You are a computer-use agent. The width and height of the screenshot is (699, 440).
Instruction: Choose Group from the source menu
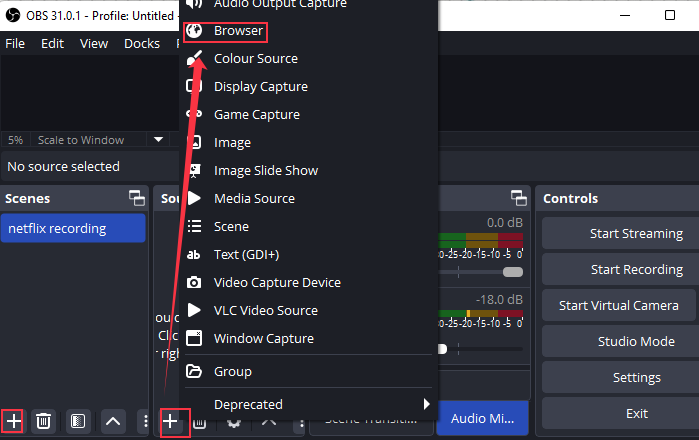coord(308,371)
